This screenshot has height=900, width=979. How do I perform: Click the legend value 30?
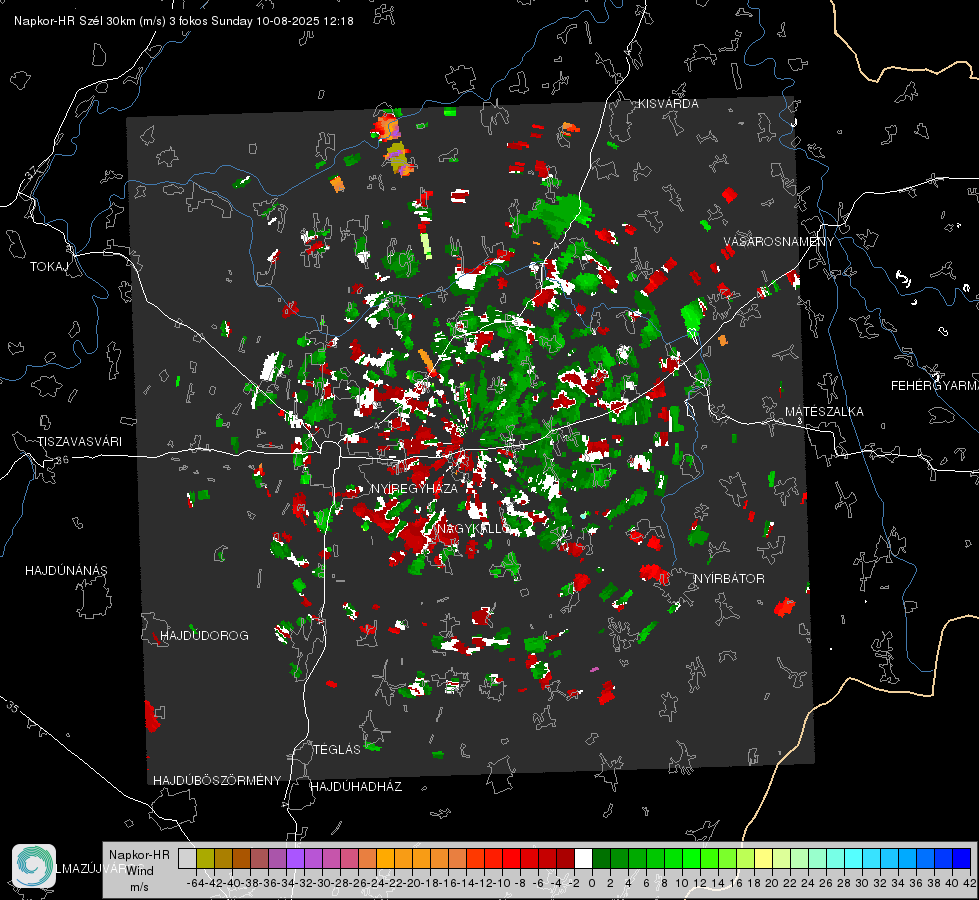tap(862, 883)
